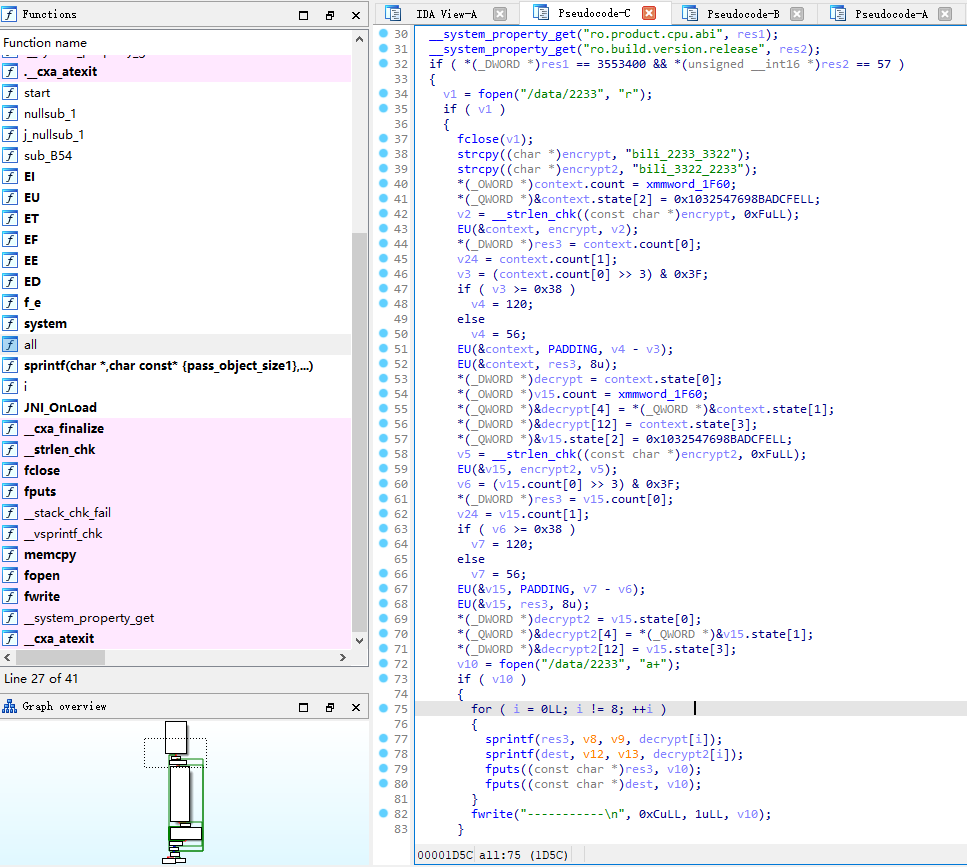Float the Functions panel

pyautogui.click(x=330, y=16)
